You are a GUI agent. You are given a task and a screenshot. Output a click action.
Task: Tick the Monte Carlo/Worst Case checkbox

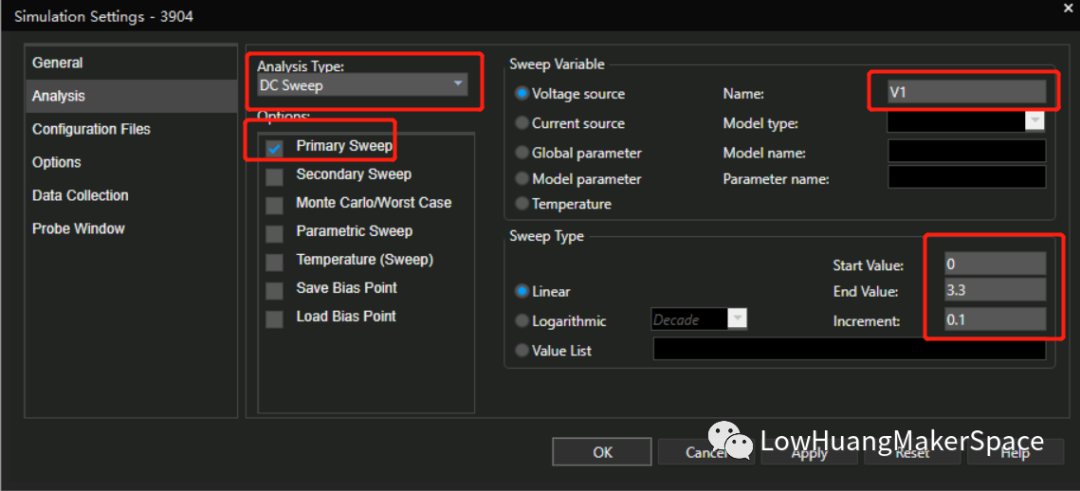(275, 204)
